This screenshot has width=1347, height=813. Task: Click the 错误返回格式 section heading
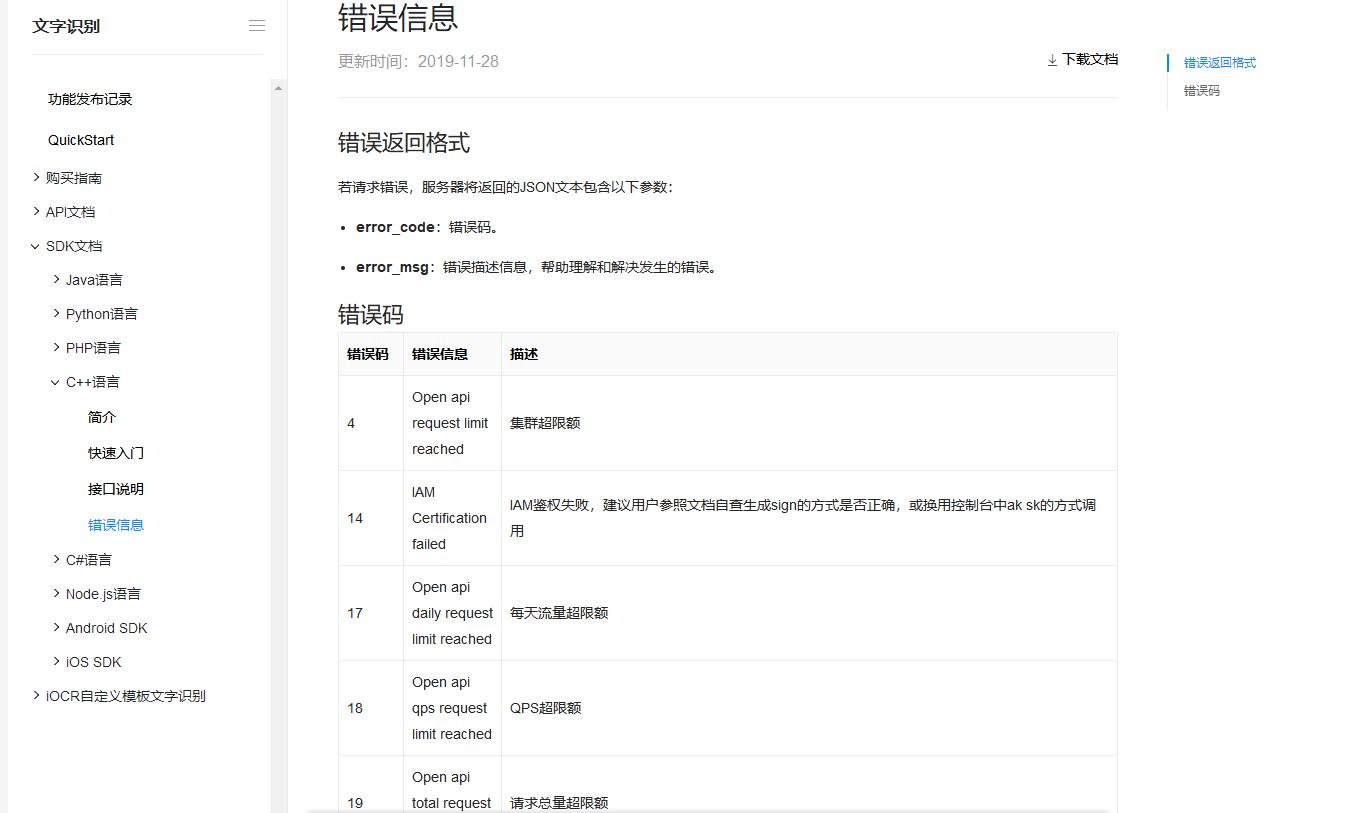coord(404,143)
